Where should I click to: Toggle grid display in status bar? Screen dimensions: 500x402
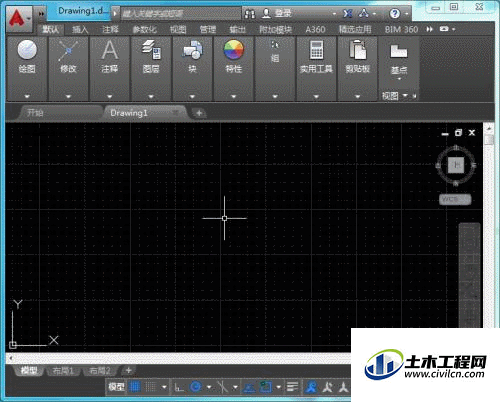point(135,387)
